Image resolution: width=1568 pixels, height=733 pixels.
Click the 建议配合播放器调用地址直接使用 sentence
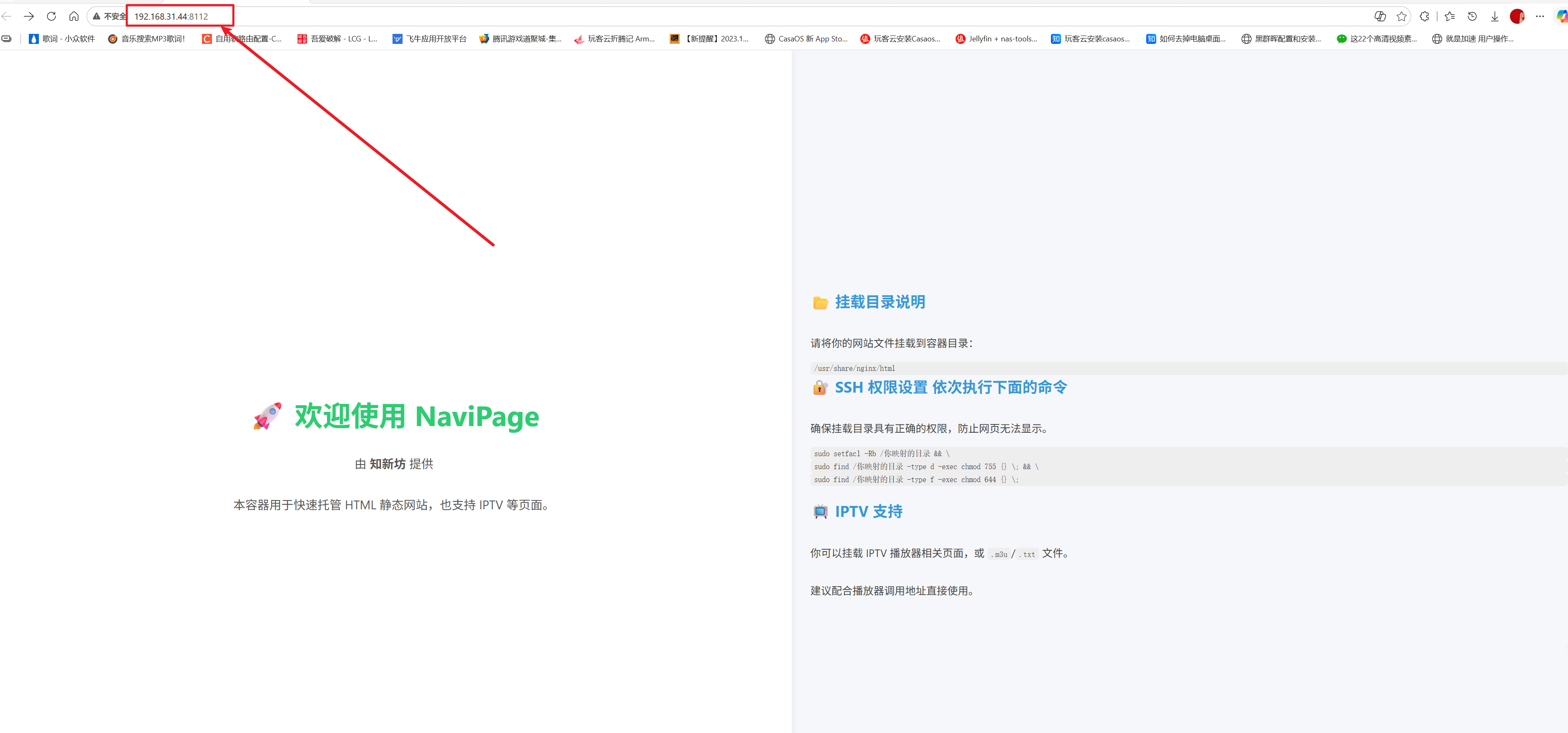(893, 590)
